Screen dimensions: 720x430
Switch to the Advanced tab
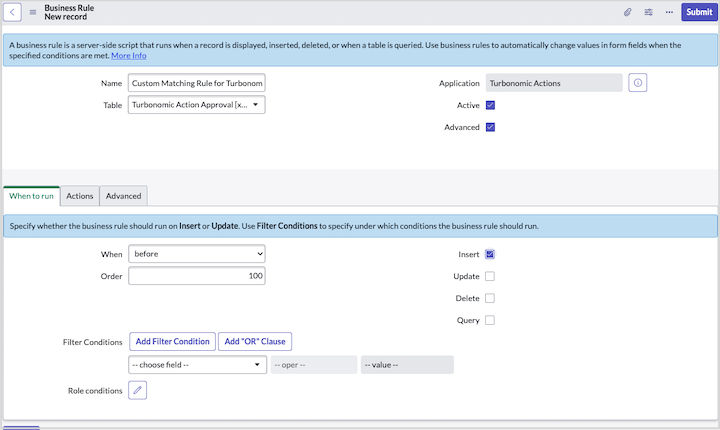point(124,196)
